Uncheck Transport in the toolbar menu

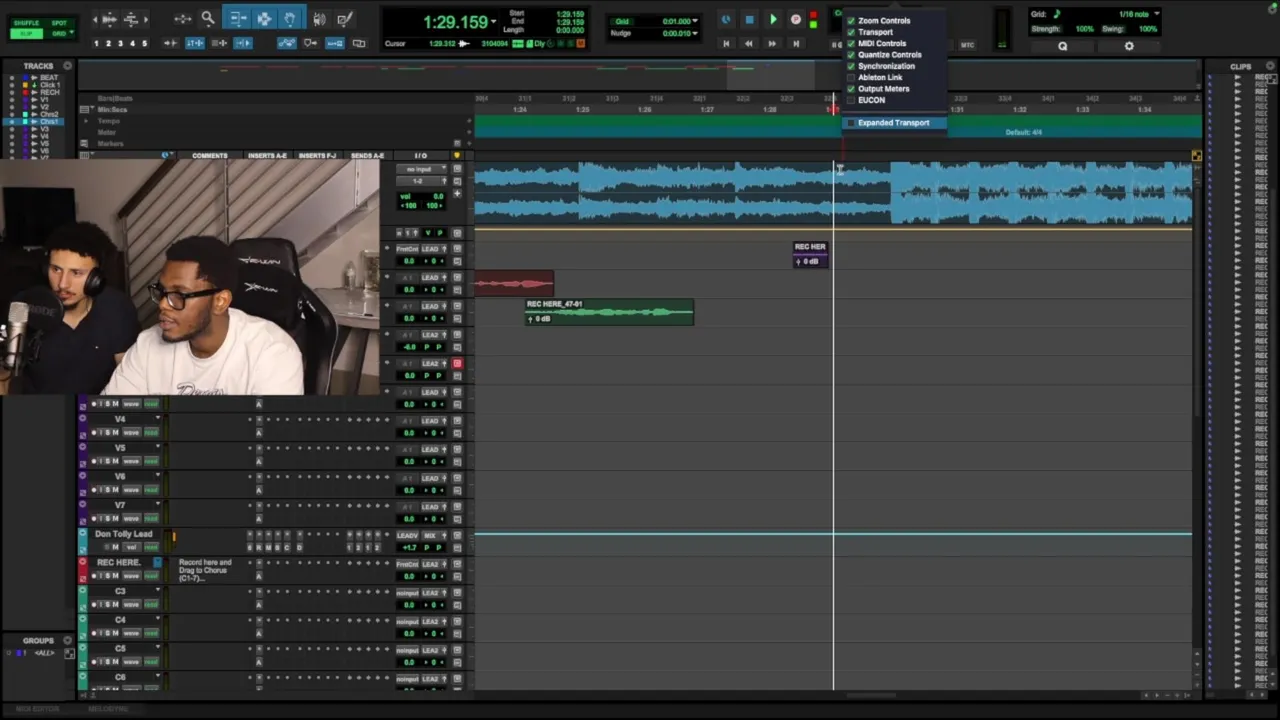coord(875,32)
